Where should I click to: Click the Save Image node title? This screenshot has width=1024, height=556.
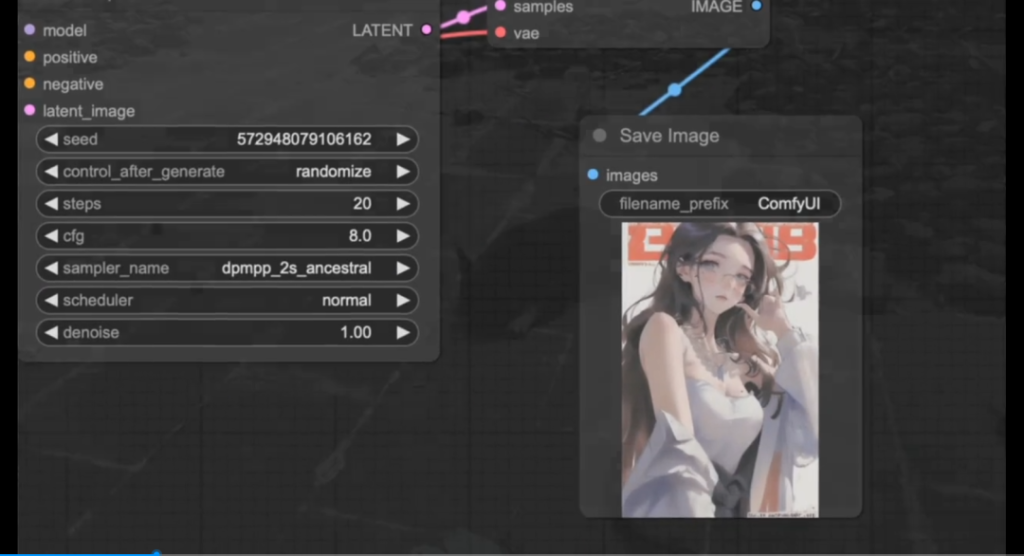coord(669,135)
